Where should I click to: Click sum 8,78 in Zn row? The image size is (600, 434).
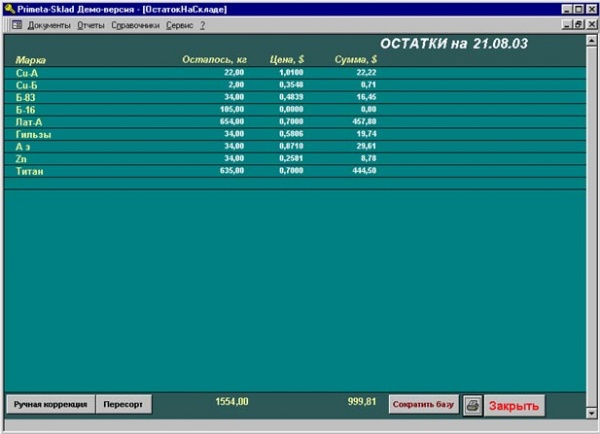368,158
